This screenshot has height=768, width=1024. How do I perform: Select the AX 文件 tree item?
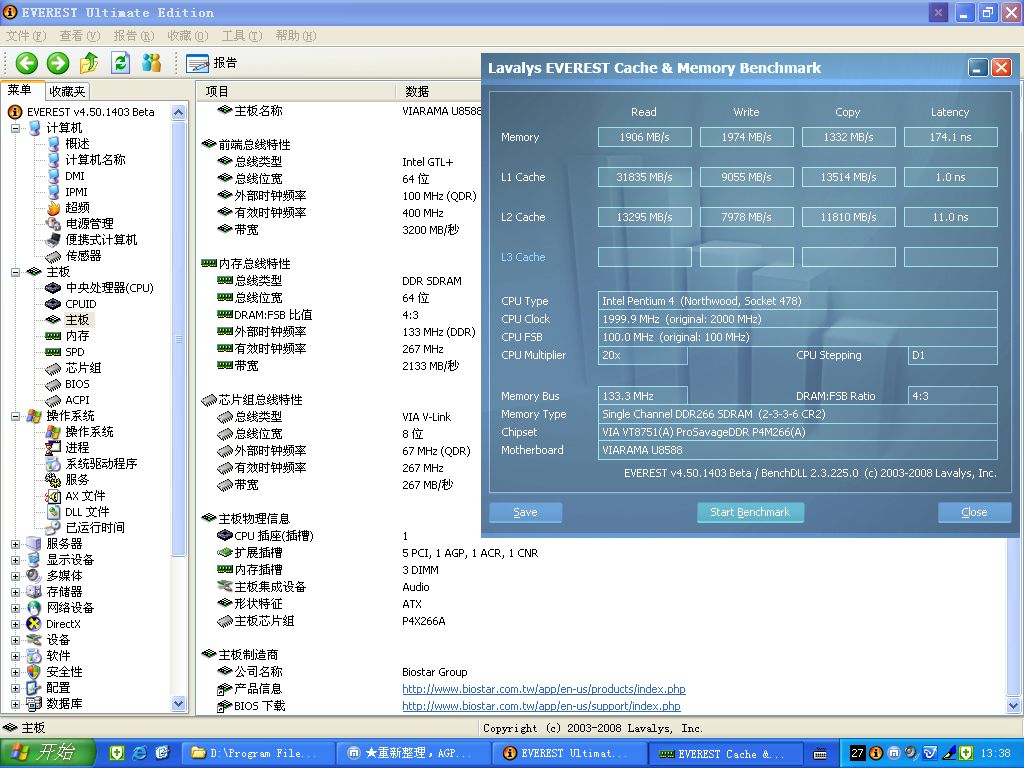tap(85, 496)
